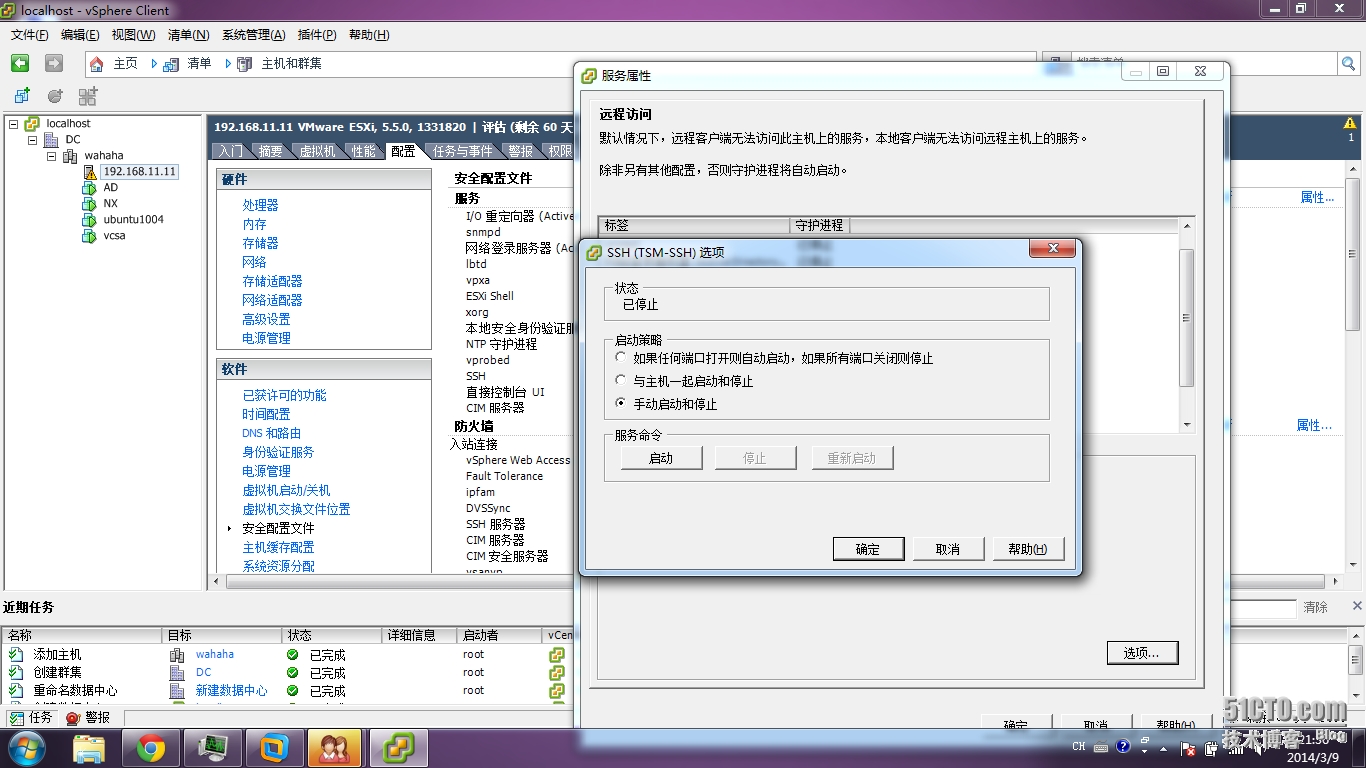Screen dimensions: 1366x768
Task: Select the ubuntu1004 virtual machine icon
Action: pos(89,220)
